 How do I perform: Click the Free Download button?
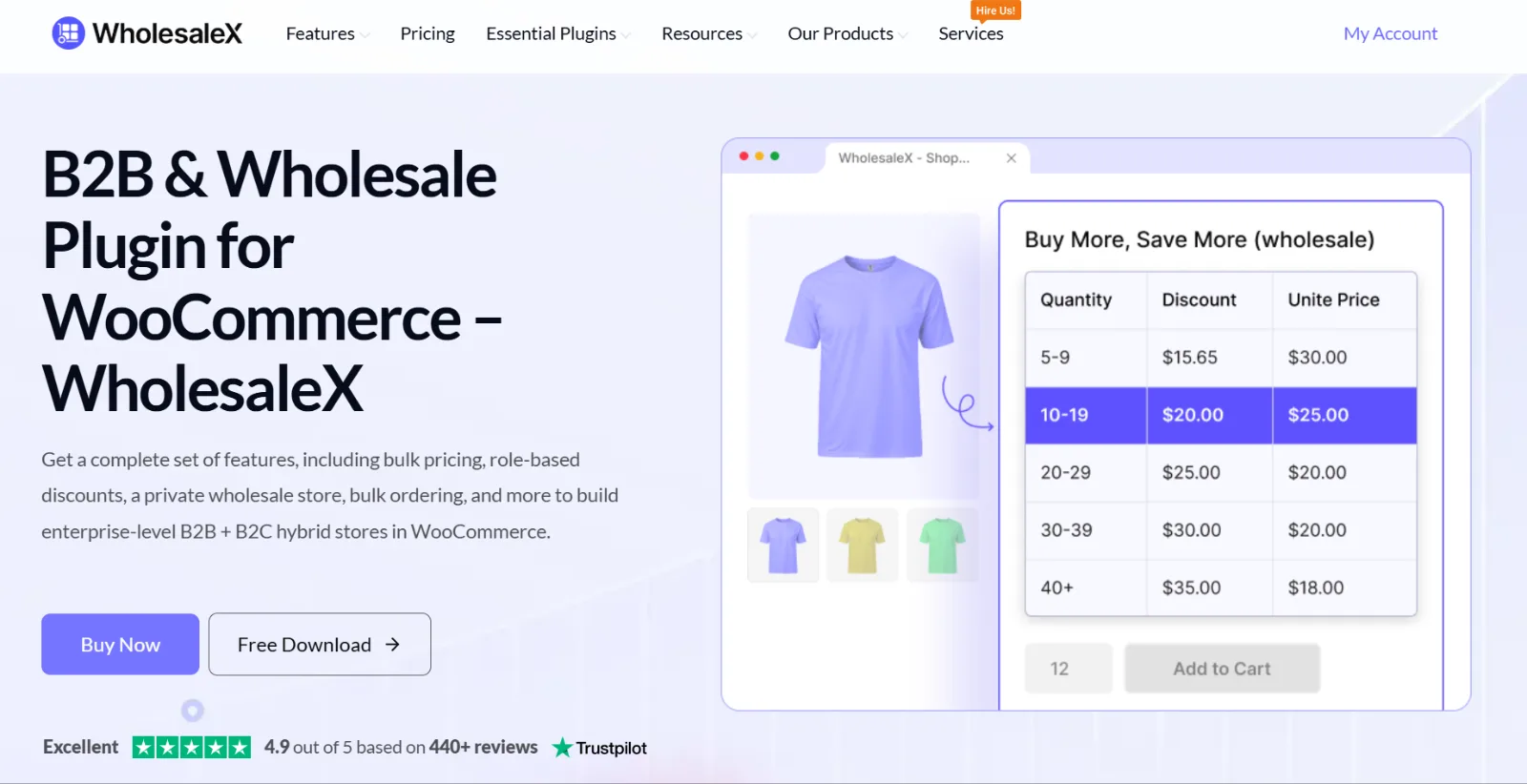[x=320, y=645]
